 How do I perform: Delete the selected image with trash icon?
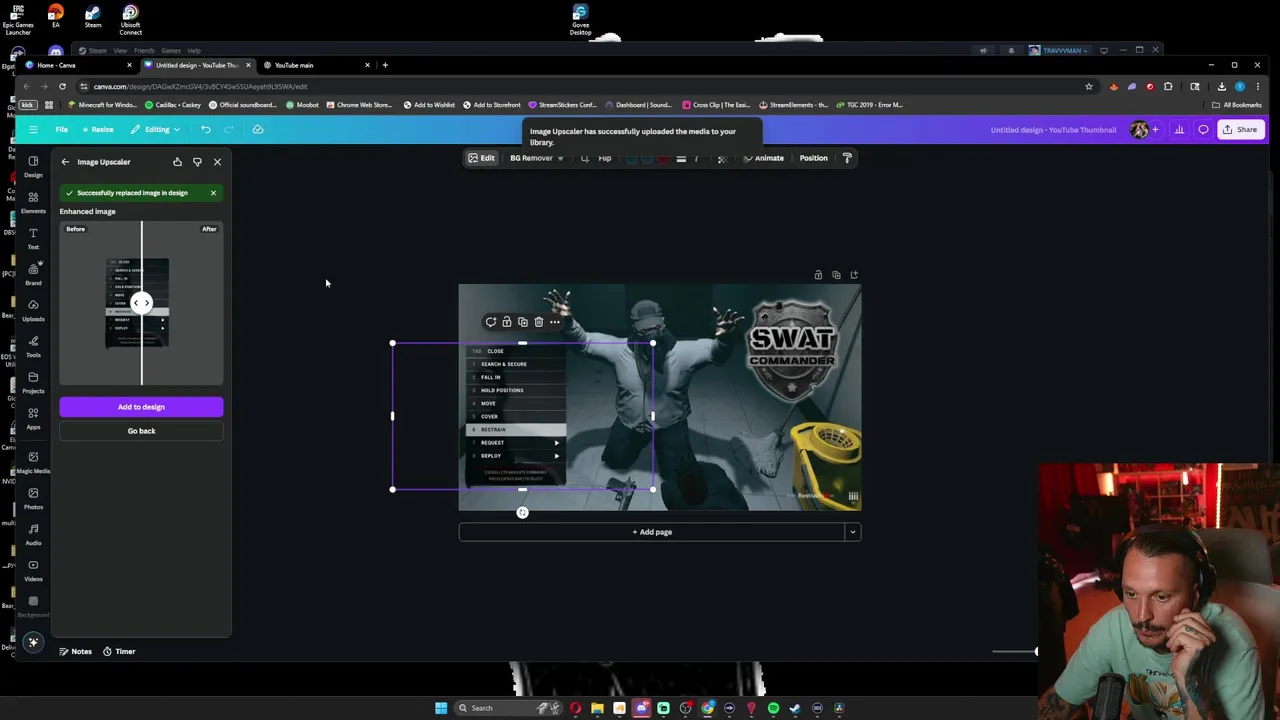[x=539, y=322]
